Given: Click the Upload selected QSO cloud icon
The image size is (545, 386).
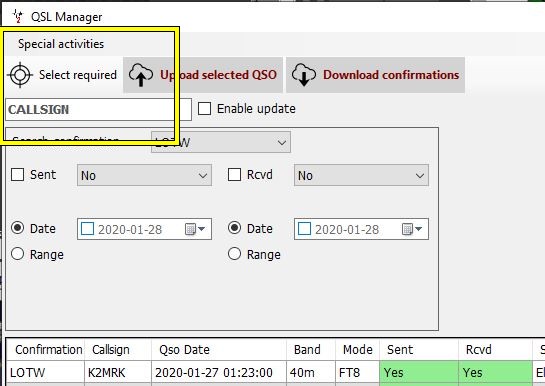Looking at the screenshot, I should coord(140,75).
